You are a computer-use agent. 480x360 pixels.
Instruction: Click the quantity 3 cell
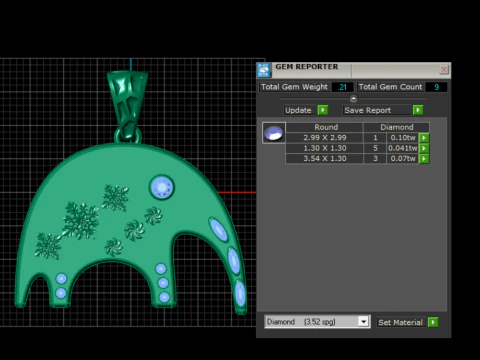[375, 158]
